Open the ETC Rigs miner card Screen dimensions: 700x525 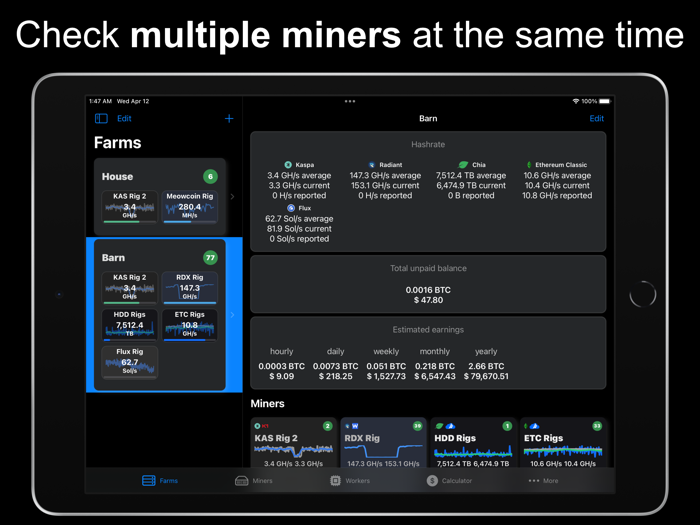coord(563,443)
